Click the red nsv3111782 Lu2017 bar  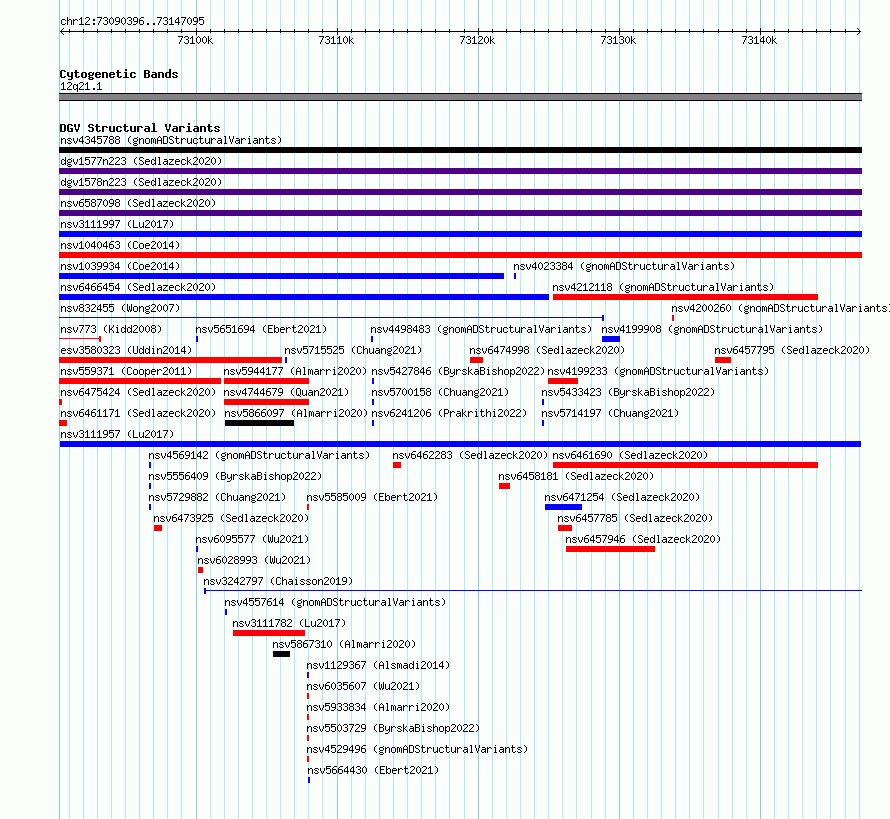point(268,633)
